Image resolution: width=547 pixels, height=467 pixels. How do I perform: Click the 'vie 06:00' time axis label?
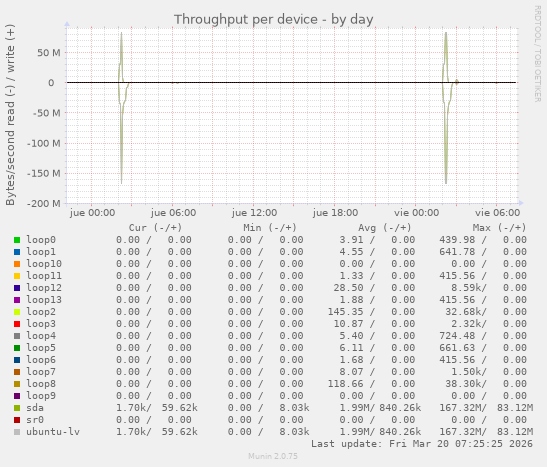497,213
